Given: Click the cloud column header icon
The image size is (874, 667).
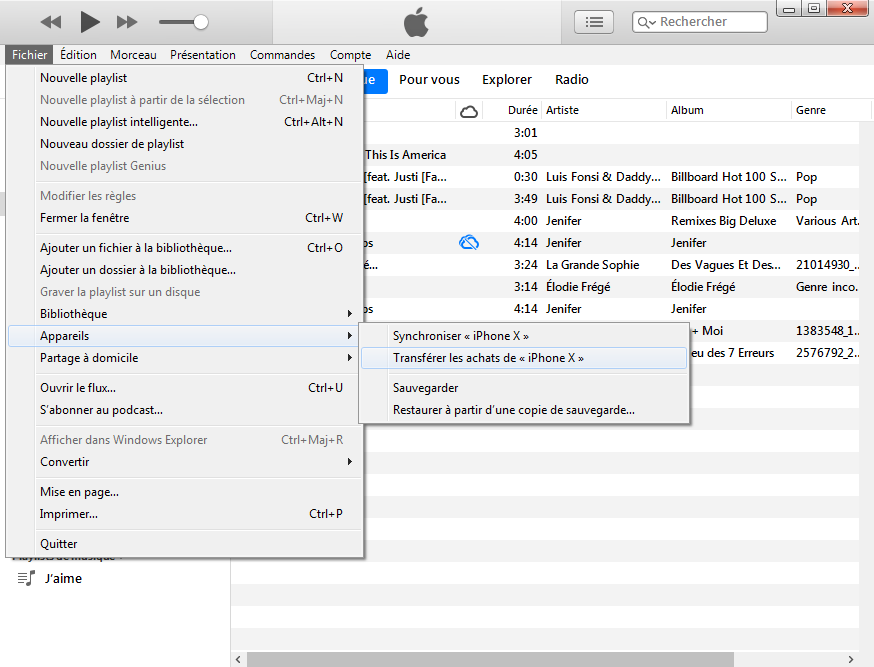Looking at the screenshot, I should (469, 111).
